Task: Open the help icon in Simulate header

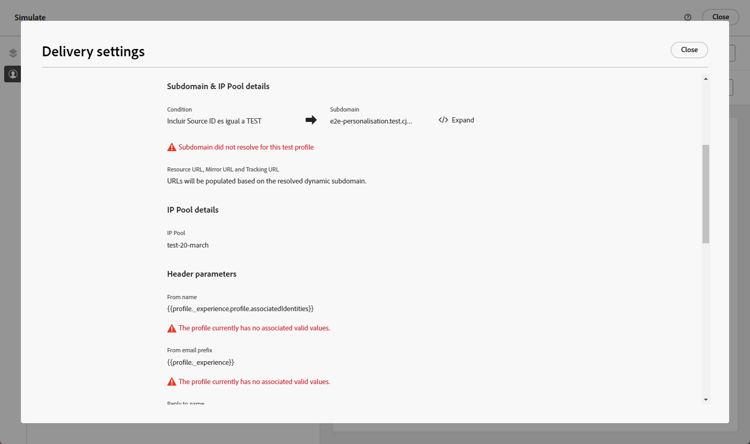Action: (687, 17)
